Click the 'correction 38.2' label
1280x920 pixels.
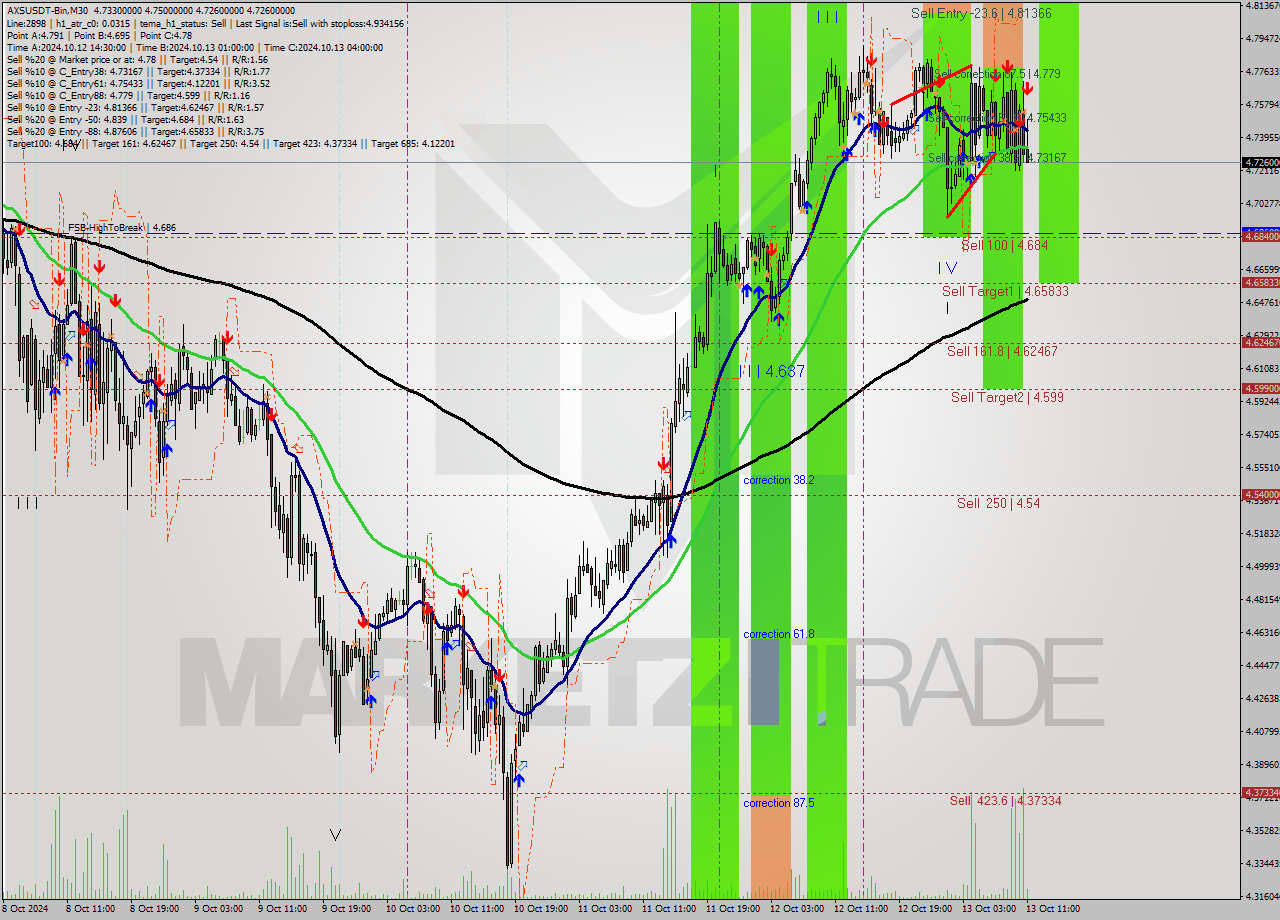[x=779, y=480]
